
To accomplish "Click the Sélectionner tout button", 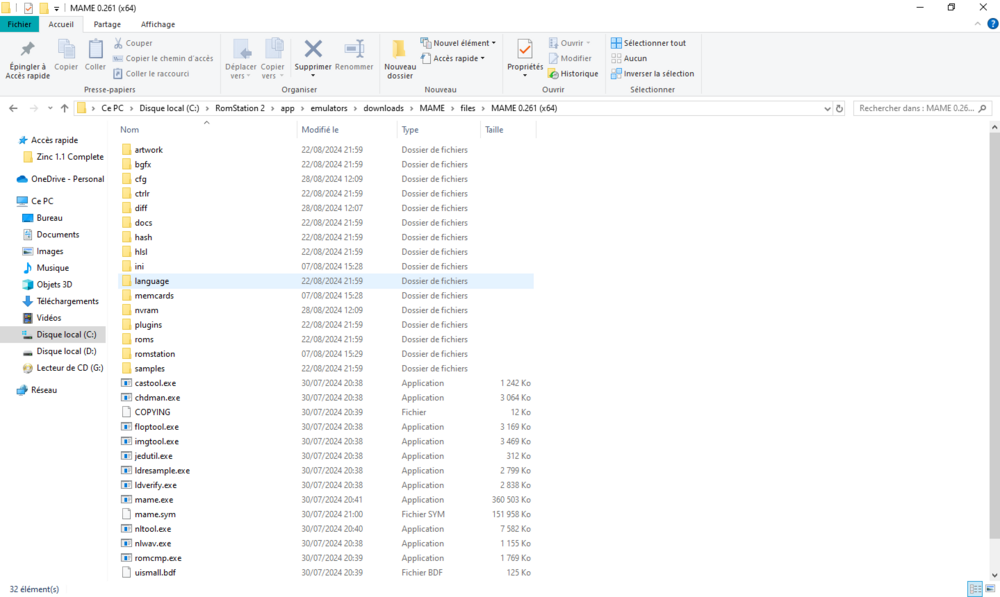I will point(649,42).
